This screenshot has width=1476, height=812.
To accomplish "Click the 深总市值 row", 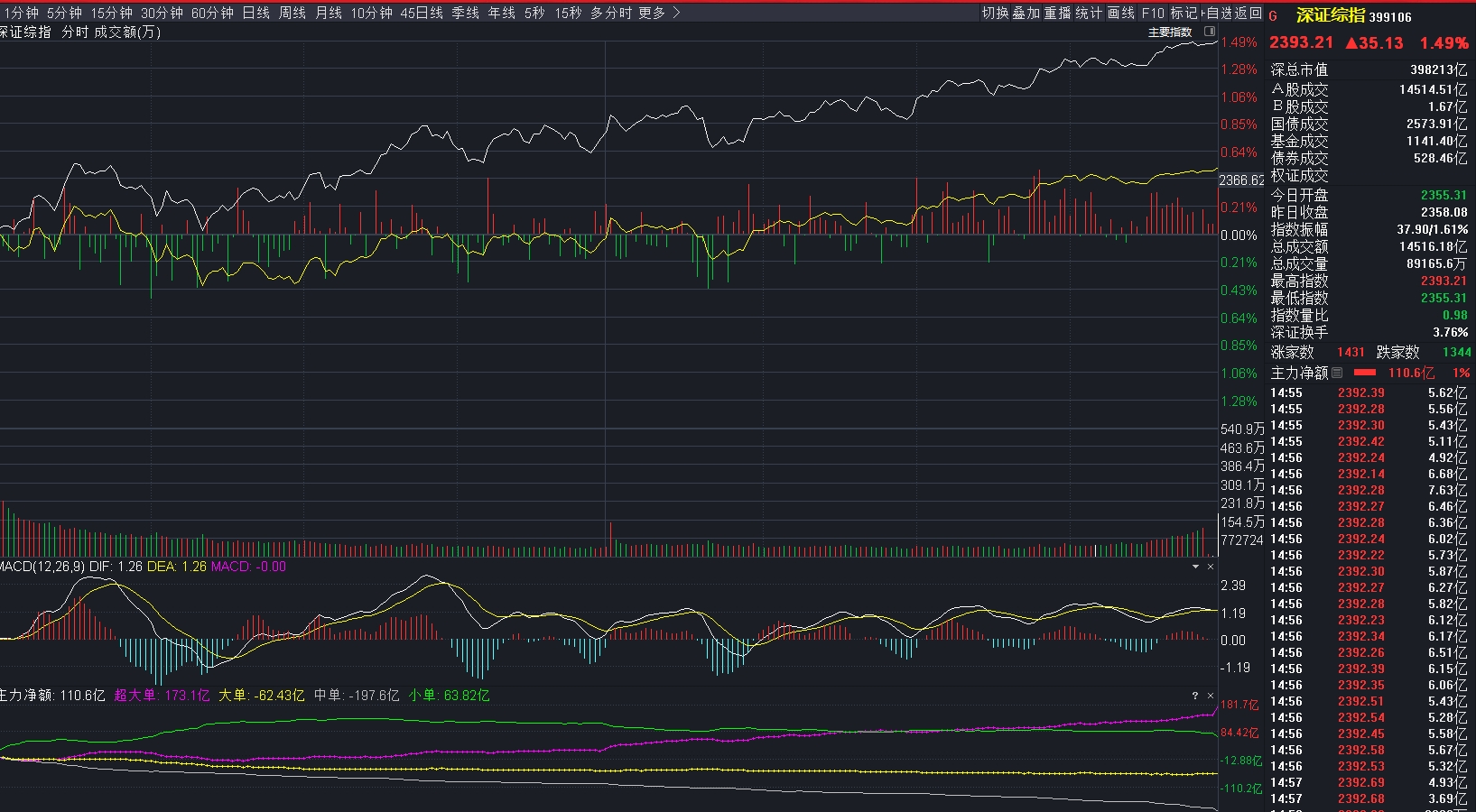I will point(1369,69).
